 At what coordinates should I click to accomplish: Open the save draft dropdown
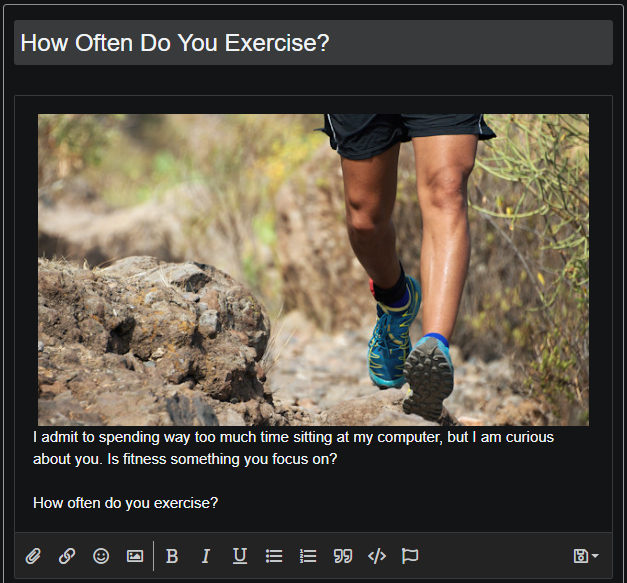pyautogui.click(x=586, y=556)
